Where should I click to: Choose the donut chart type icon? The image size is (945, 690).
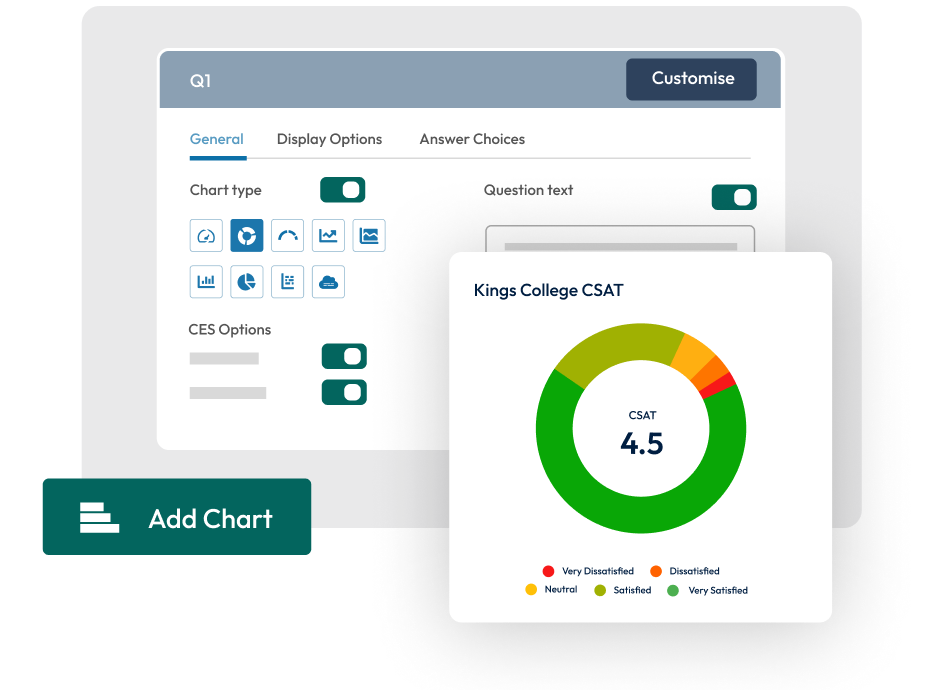[x=247, y=236]
